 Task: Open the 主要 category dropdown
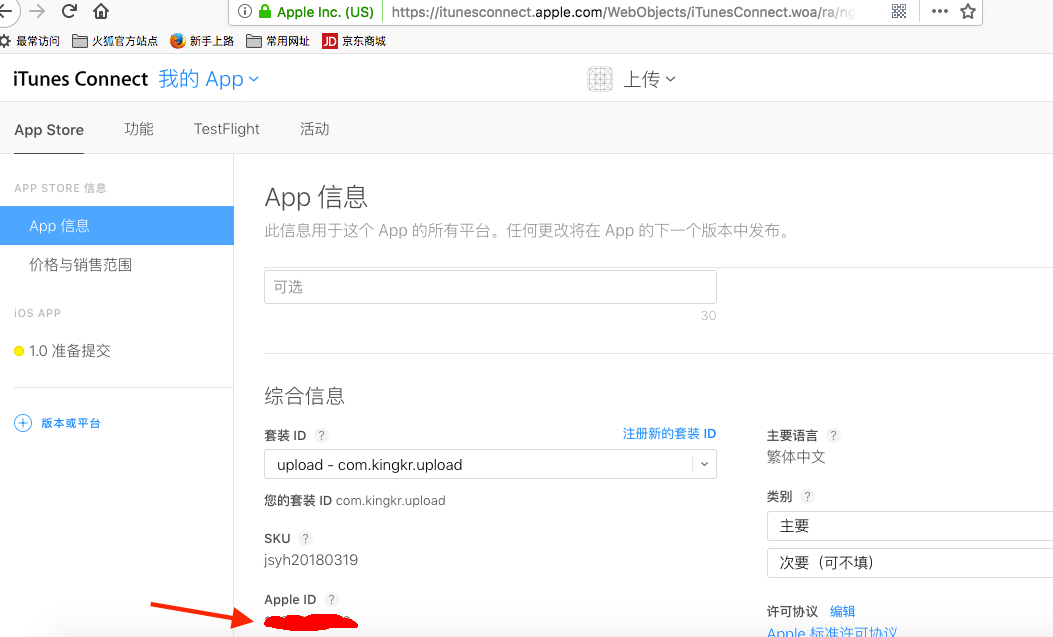910,526
